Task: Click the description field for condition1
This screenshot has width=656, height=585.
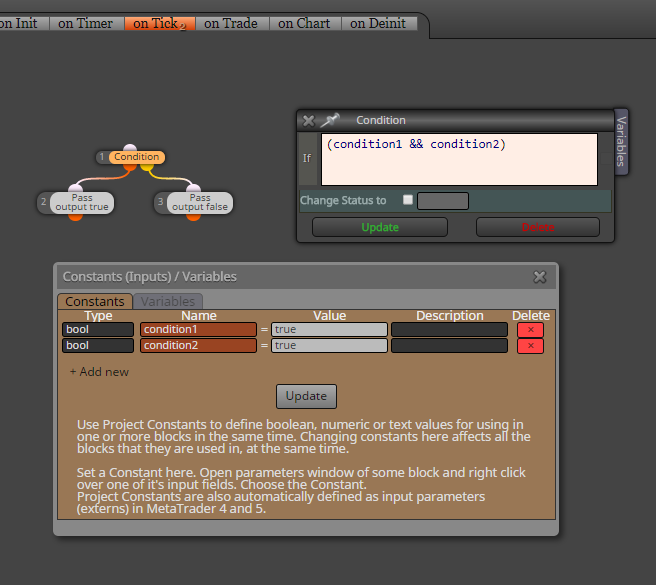Action: point(449,329)
